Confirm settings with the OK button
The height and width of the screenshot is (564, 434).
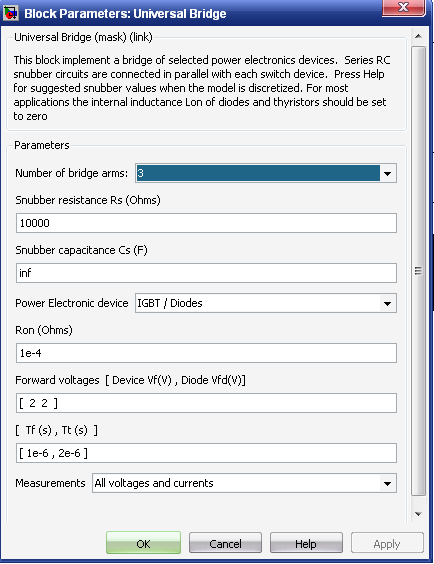[x=143, y=543]
